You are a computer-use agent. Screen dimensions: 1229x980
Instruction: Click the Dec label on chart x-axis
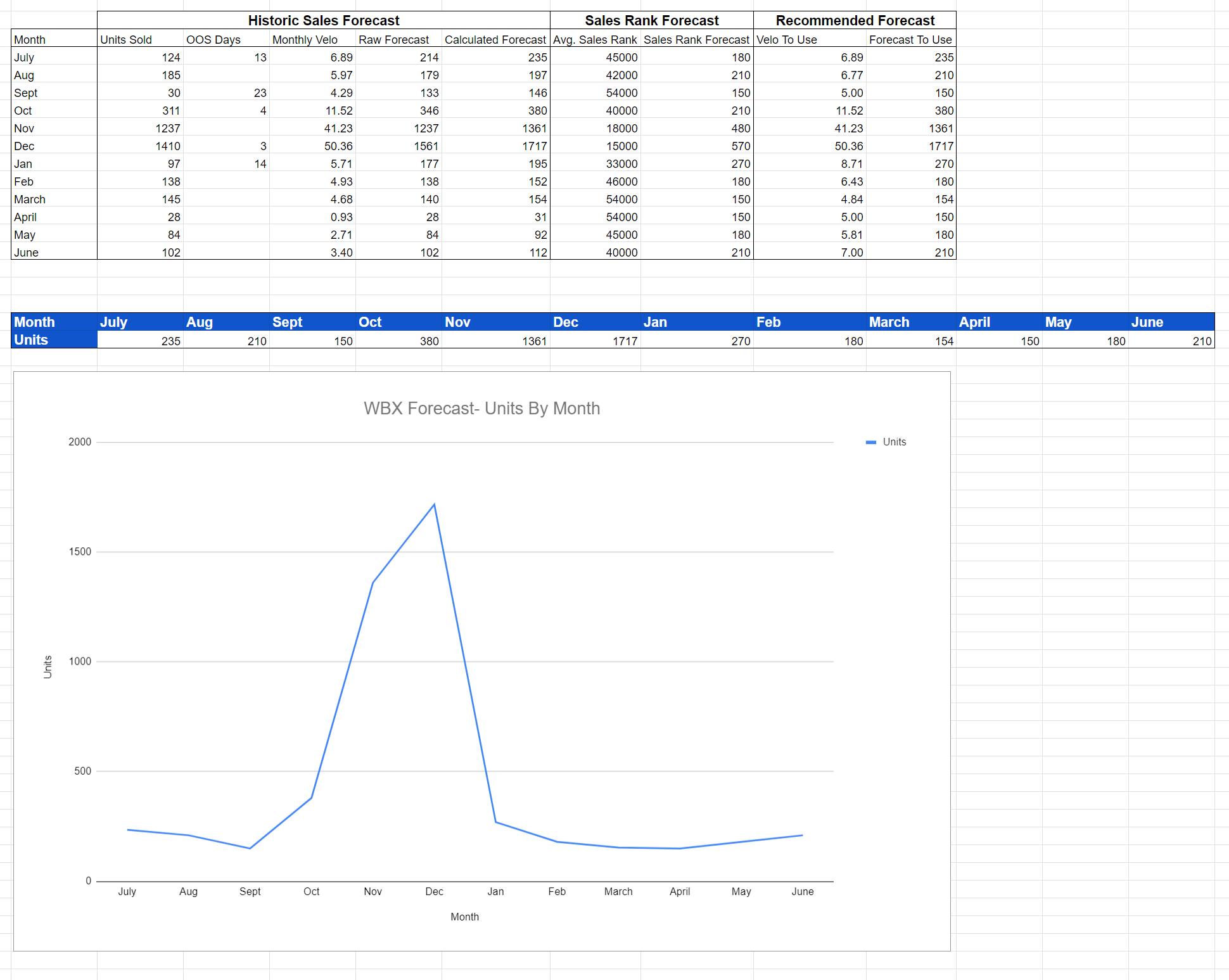coord(434,891)
